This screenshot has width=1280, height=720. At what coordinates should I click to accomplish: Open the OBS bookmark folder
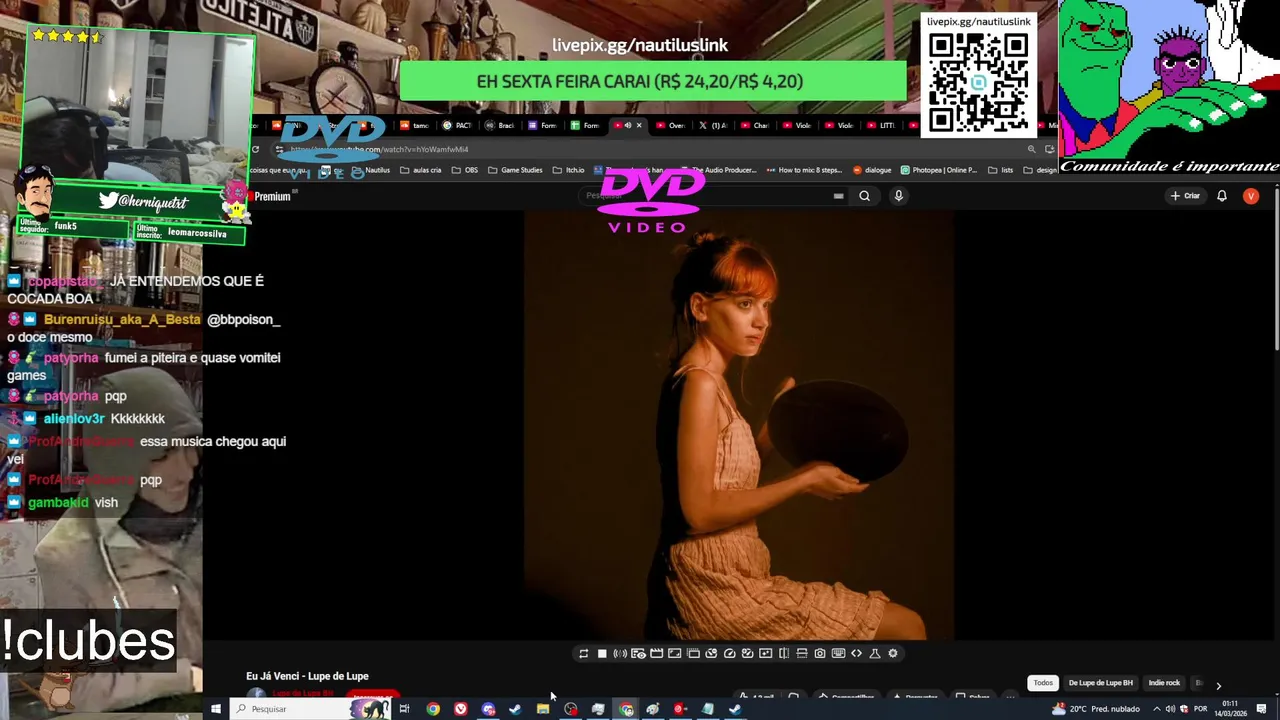(465, 170)
